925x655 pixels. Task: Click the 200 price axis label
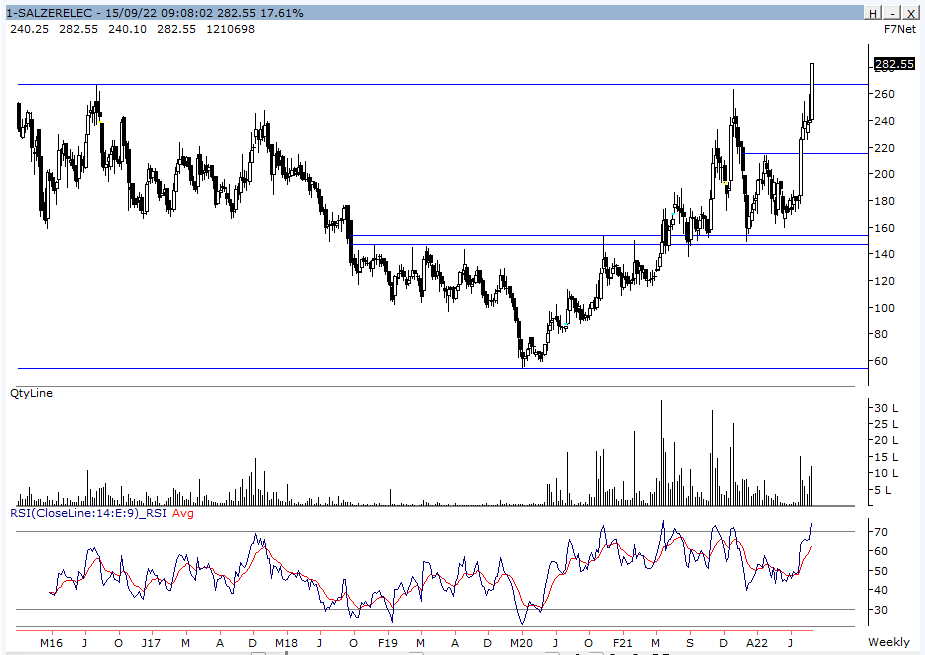pos(884,174)
